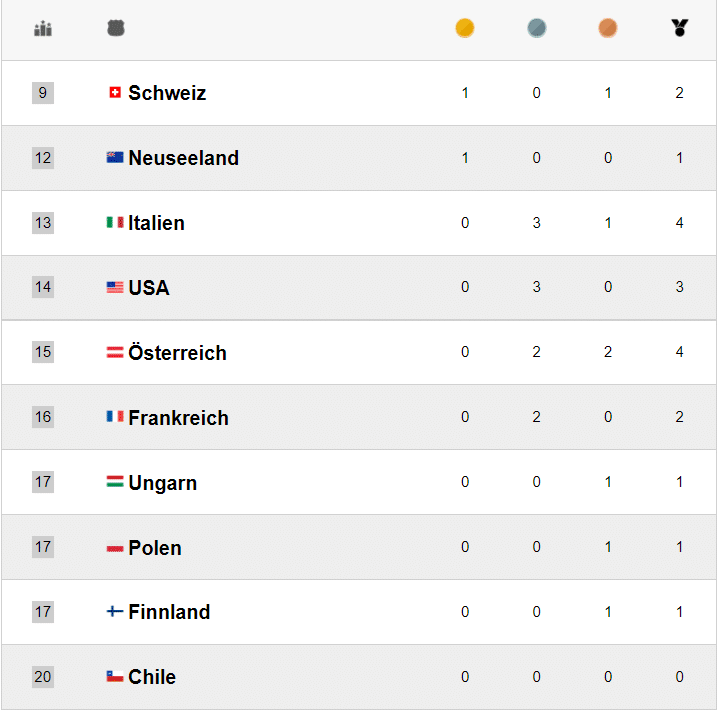Click on Polen in the table

point(155,548)
